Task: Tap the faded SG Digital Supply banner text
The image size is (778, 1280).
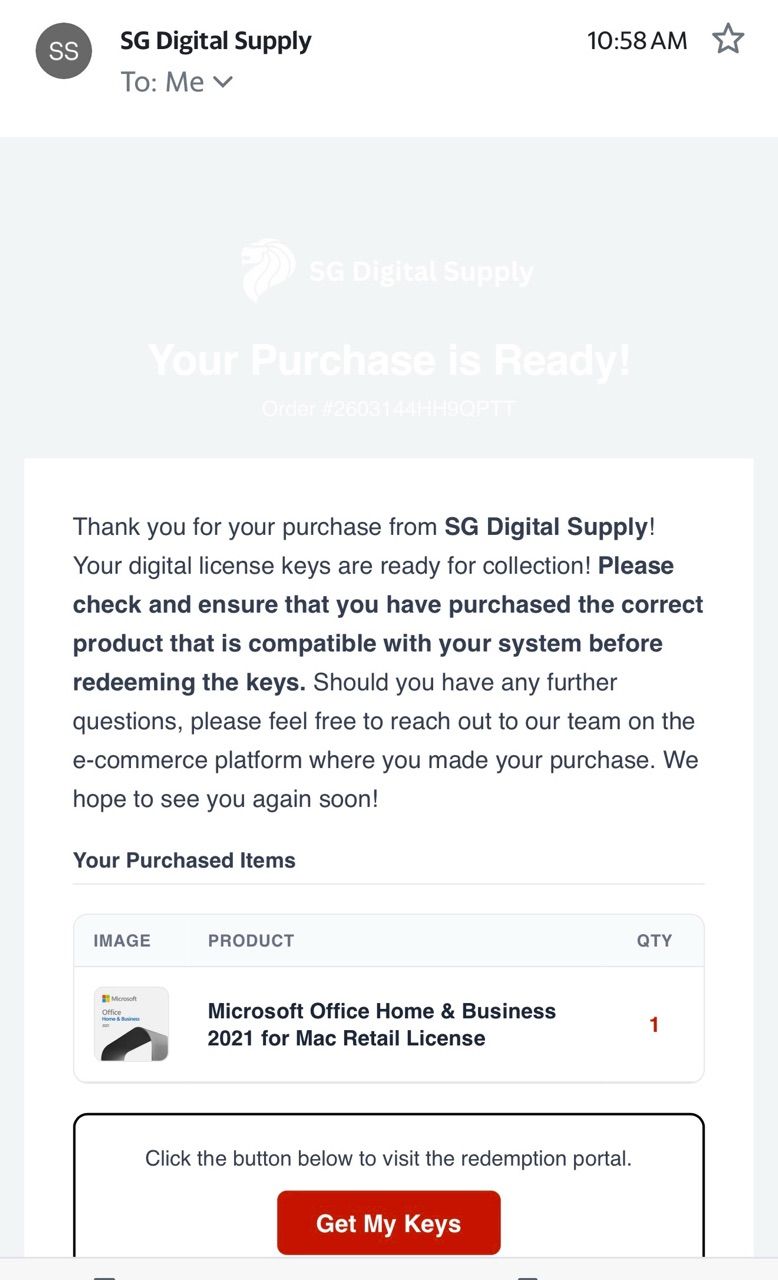Action: click(420, 272)
